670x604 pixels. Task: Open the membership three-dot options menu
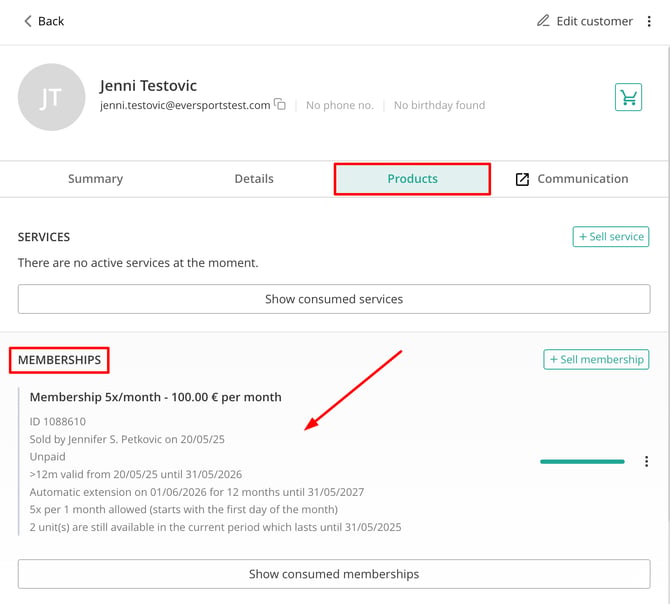click(x=646, y=461)
